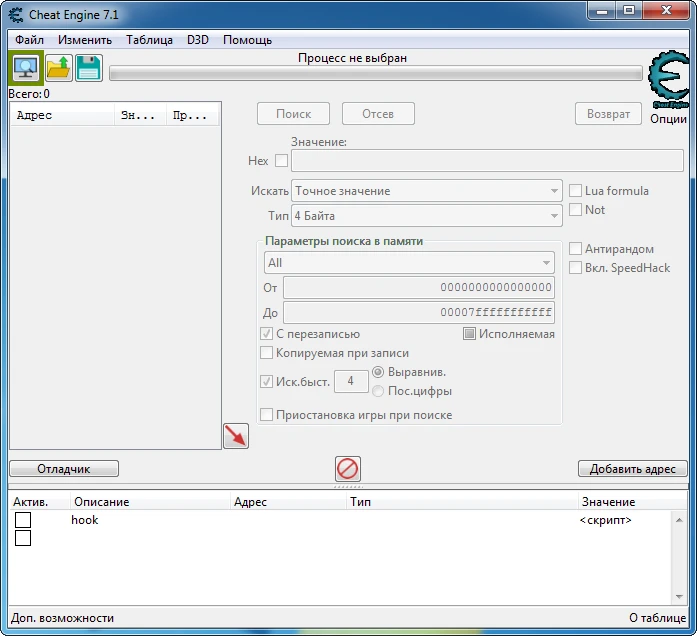Select the Выравнив. radio button

click(x=378, y=372)
